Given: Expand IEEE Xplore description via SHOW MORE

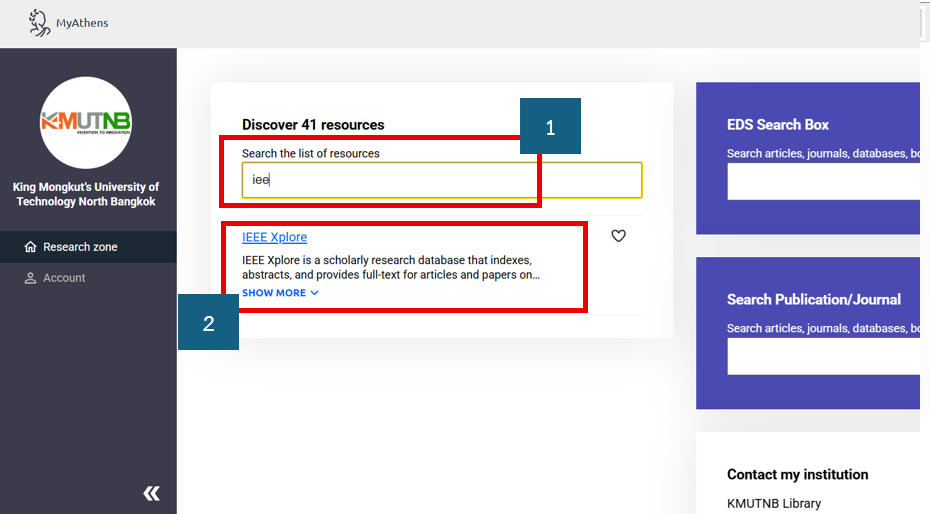Looking at the screenshot, I should pyautogui.click(x=274, y=293).
